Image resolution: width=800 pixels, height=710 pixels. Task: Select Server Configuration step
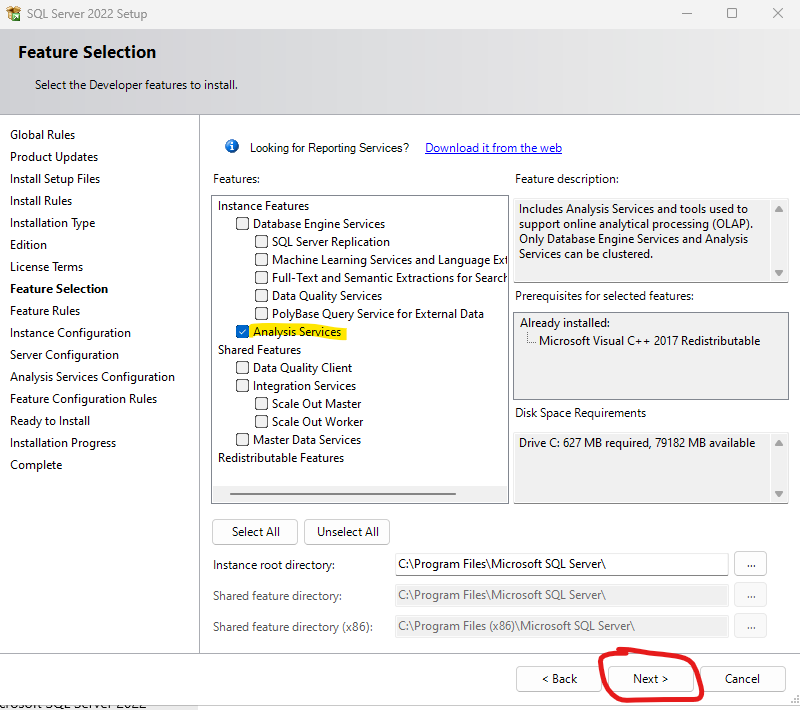pyautogui.click(x=64, y=354)
